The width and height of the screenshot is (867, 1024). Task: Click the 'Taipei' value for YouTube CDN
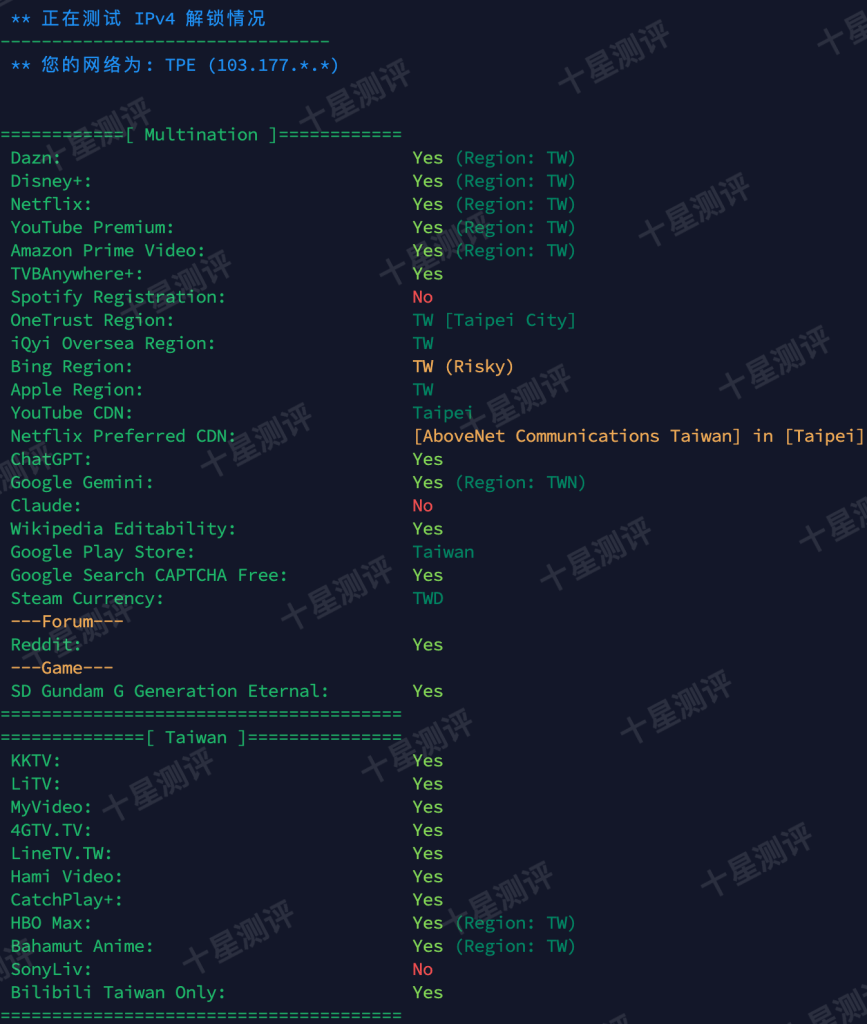(443, 413)
